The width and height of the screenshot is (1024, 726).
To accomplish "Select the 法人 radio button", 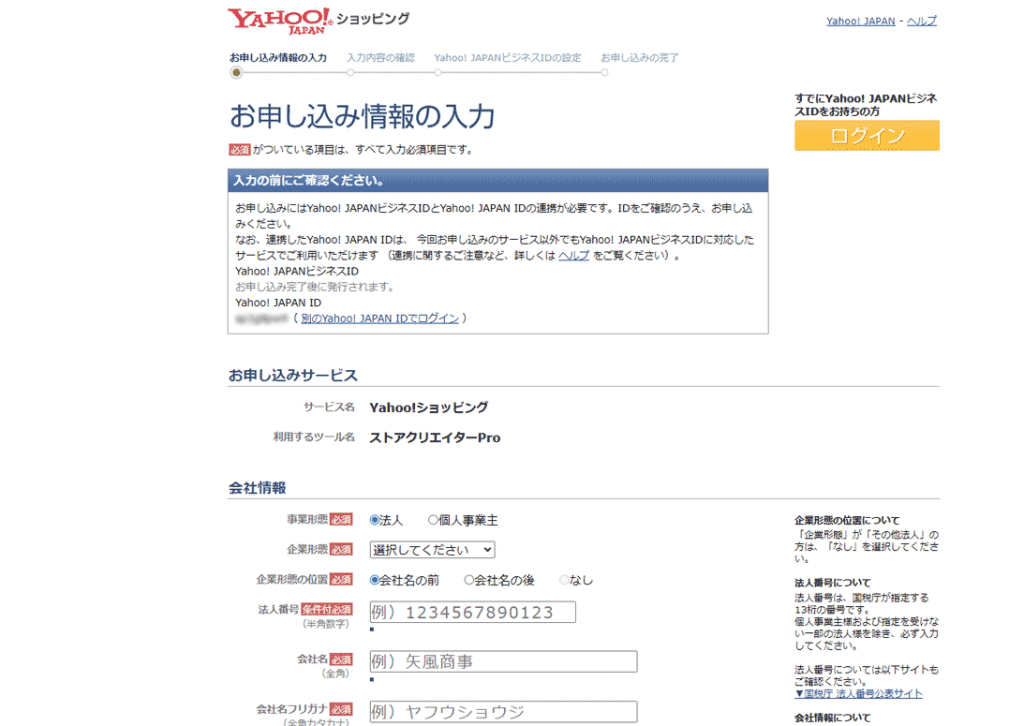I will pos(376,520).
